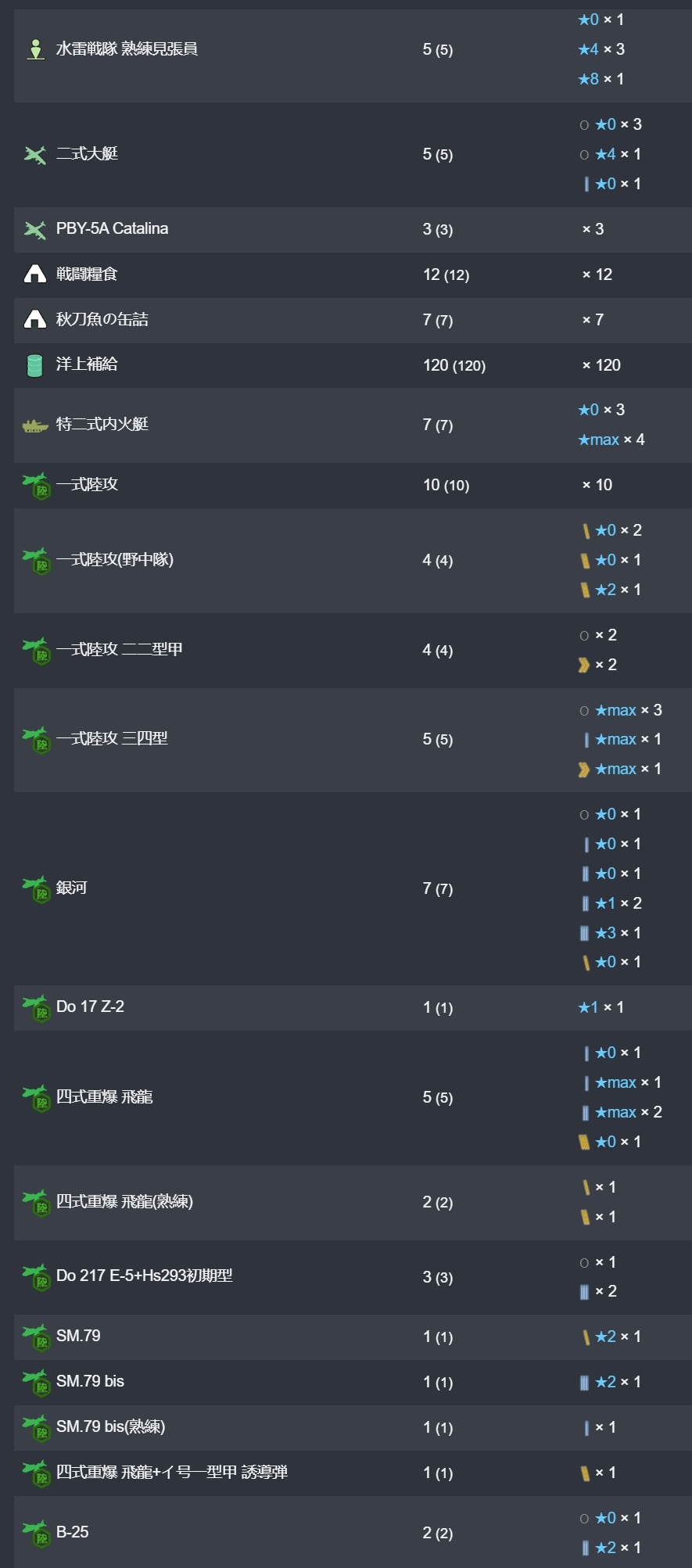Click the 戦闘糧食 ration icon

point(35,274)
